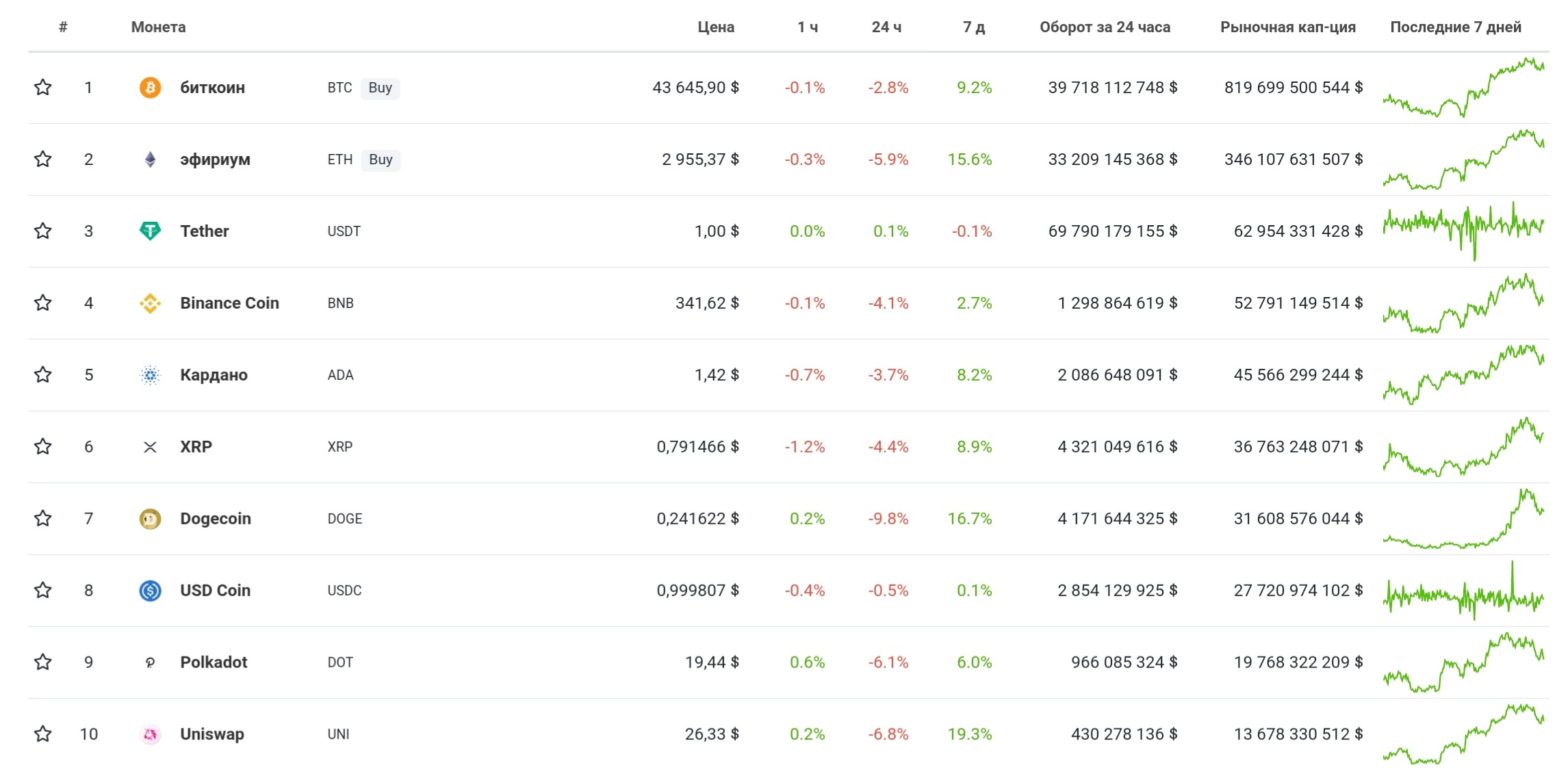1568x768 pixels.
Task: Click the Cardano logo icon
Action: [x=150, y=375]
